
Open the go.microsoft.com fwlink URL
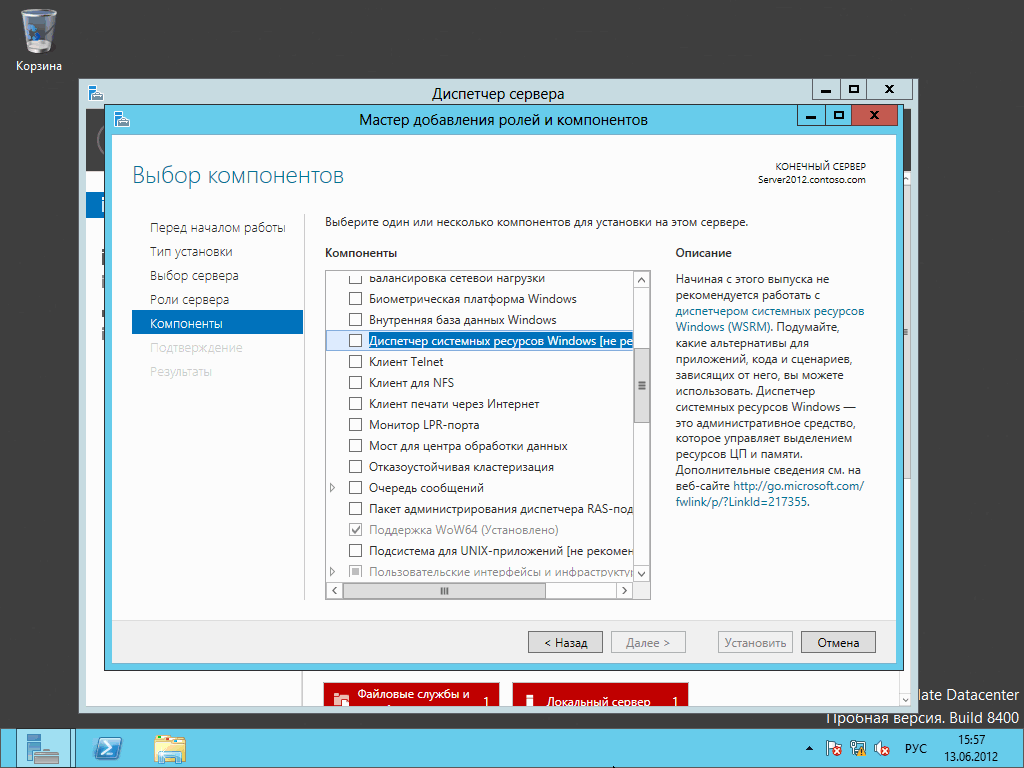click(769, 494)
